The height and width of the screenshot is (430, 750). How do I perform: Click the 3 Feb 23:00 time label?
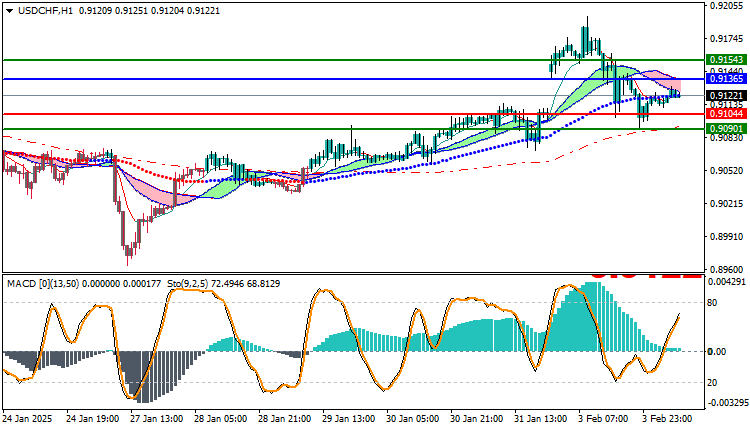click(667, 419)
